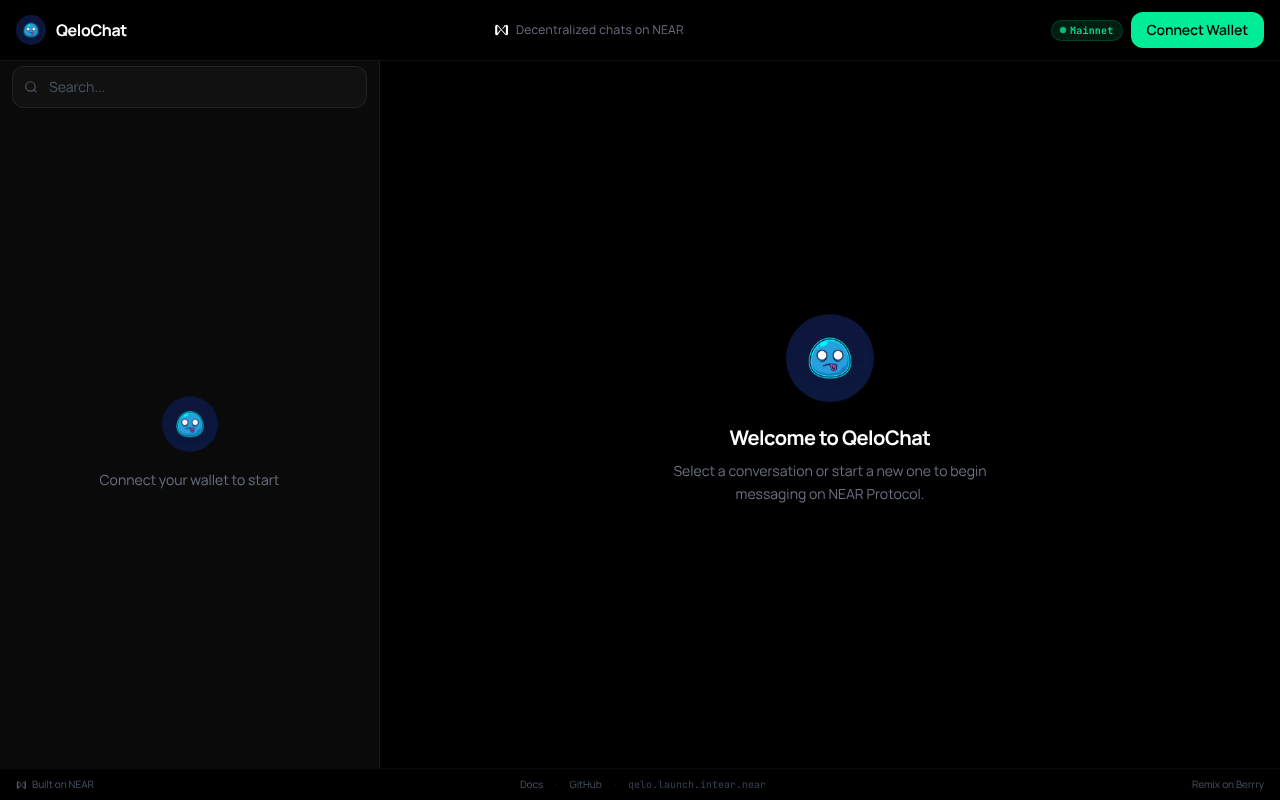Click the large QeloChat mascot in welcome area

829,357
